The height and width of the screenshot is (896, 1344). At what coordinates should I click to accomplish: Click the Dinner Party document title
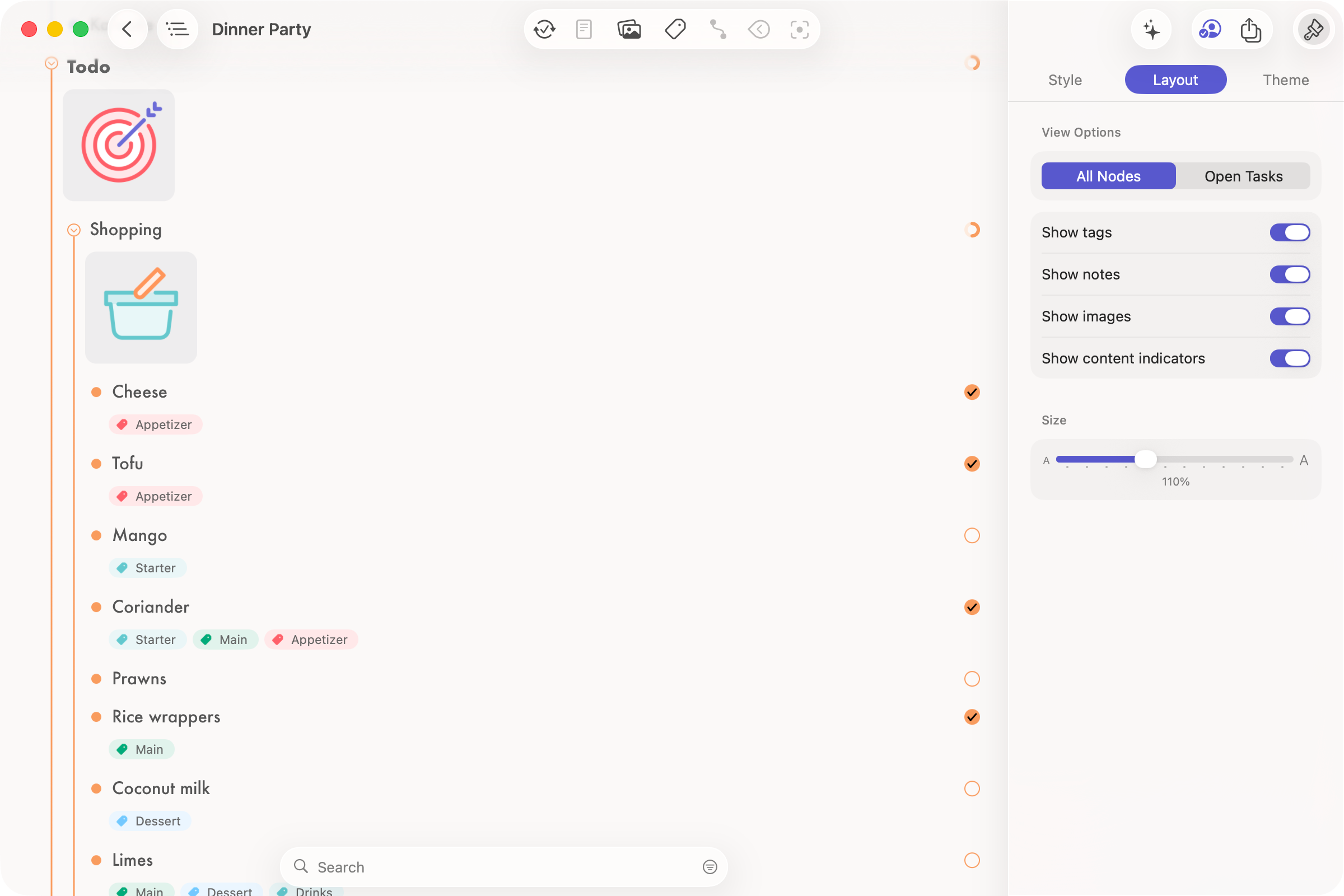(261, 29)
